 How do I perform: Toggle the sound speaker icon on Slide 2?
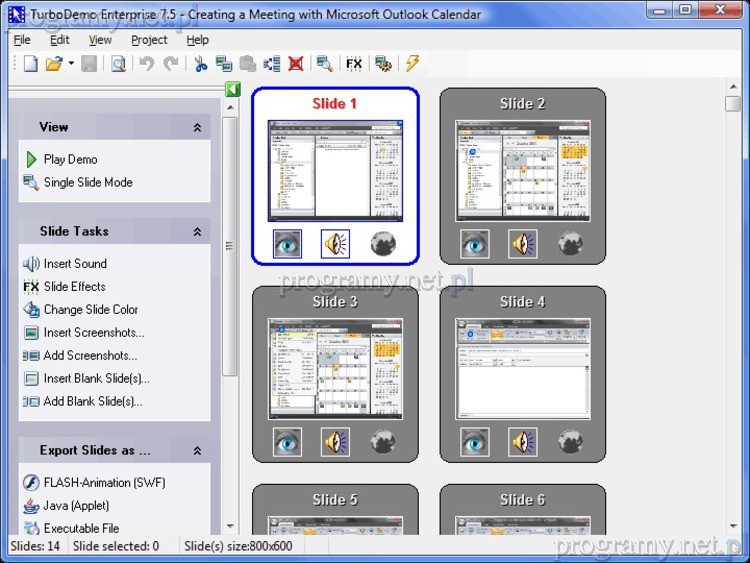point(523,243)
